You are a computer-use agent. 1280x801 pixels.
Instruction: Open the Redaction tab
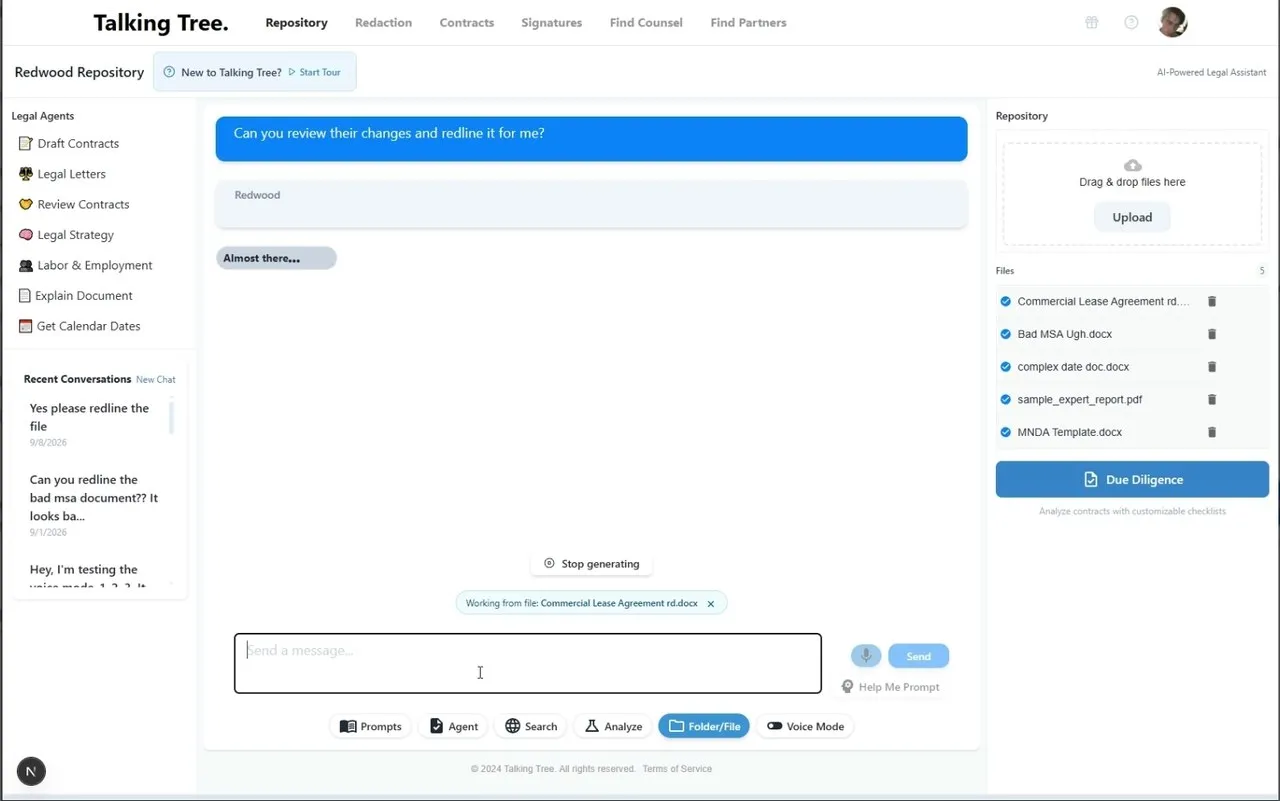coord(383,23)
